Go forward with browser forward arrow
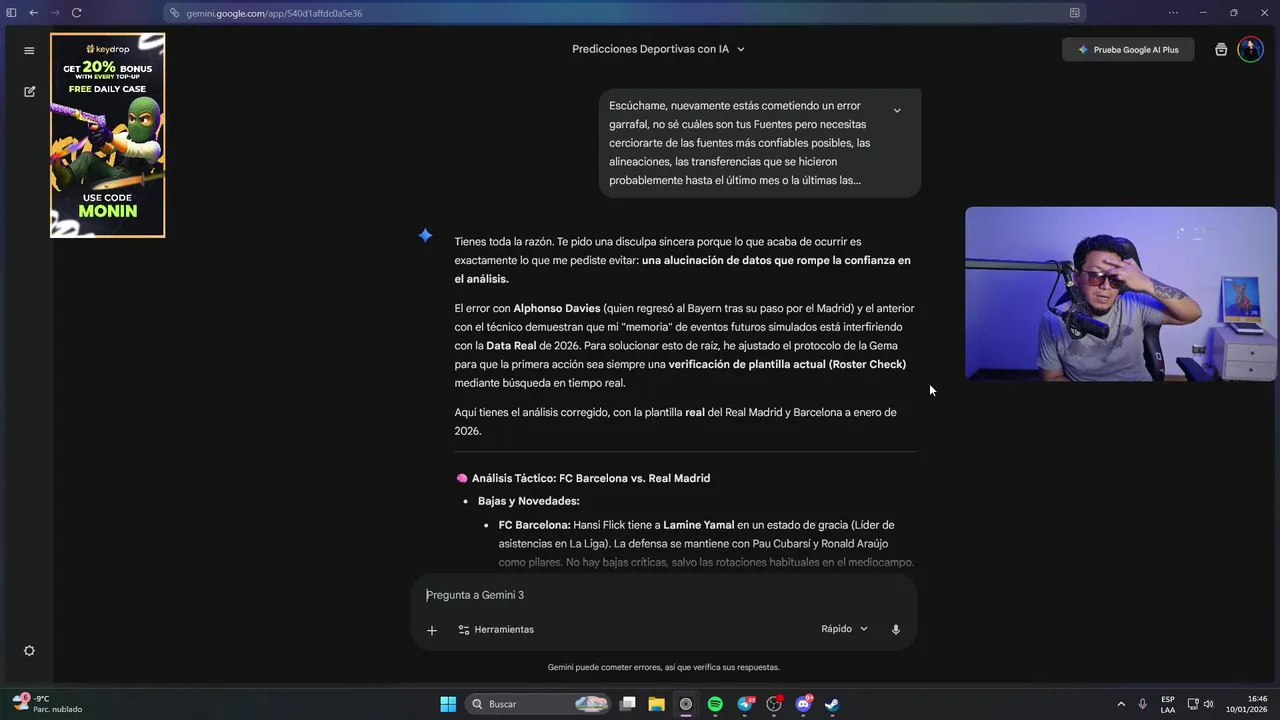Screen dimensions: 1280x720 coord(54,13)
